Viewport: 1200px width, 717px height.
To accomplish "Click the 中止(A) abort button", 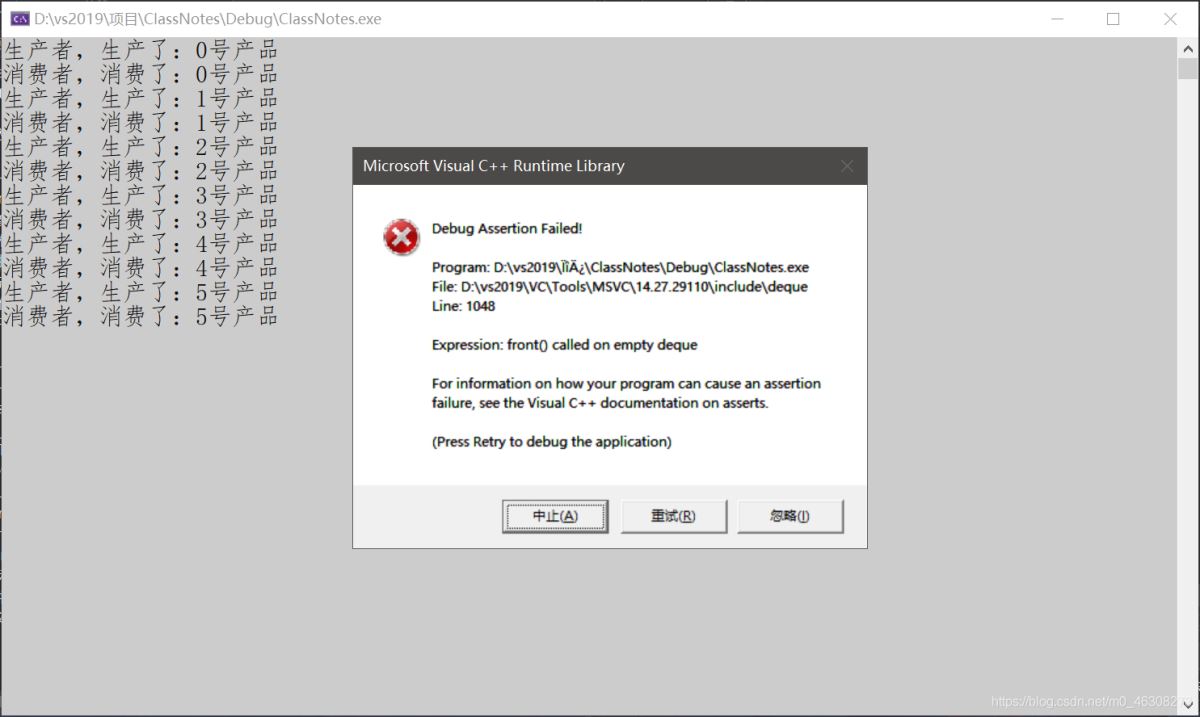I will tap(555, 516).
